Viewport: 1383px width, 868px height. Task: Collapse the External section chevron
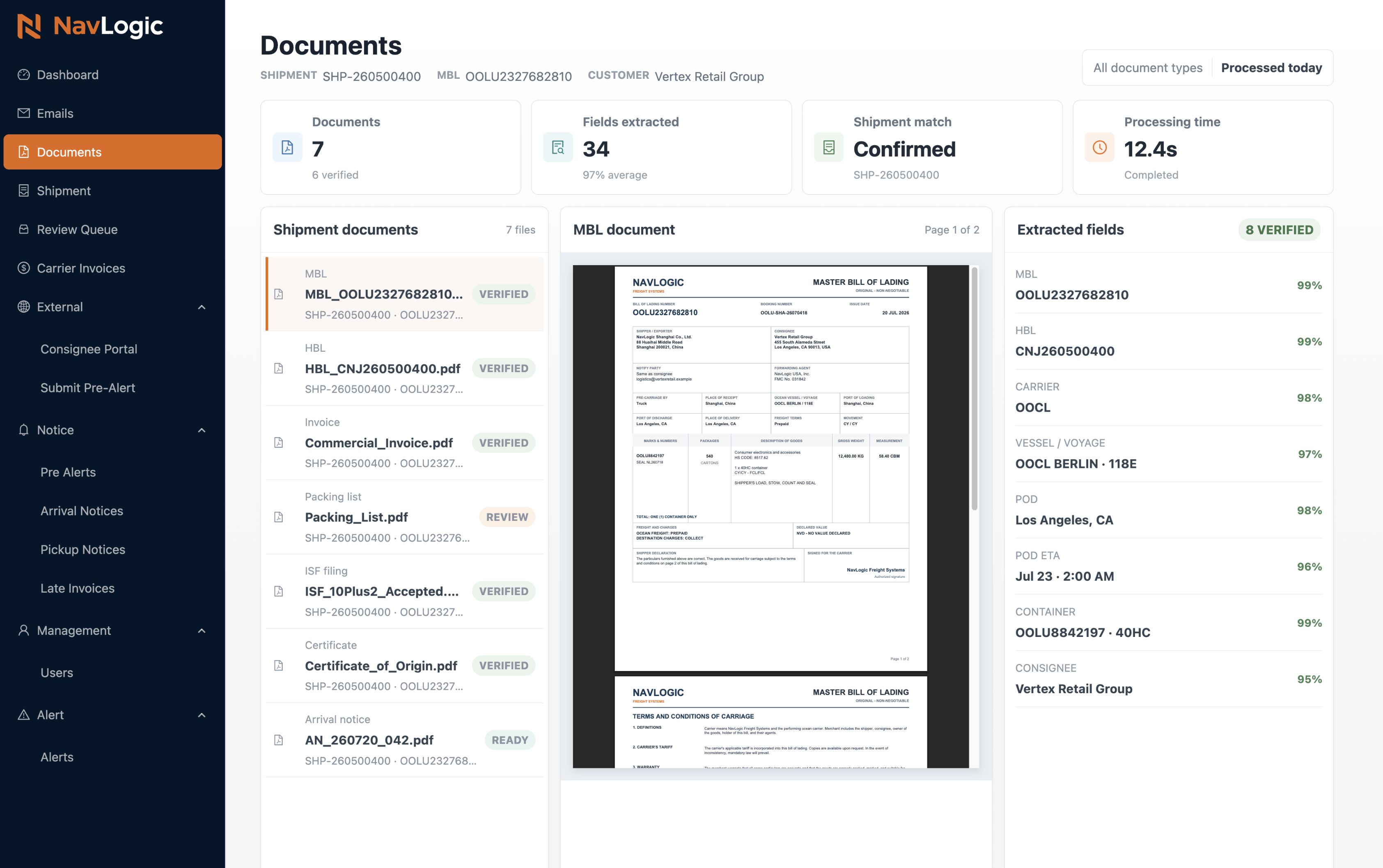click(202, 307)
